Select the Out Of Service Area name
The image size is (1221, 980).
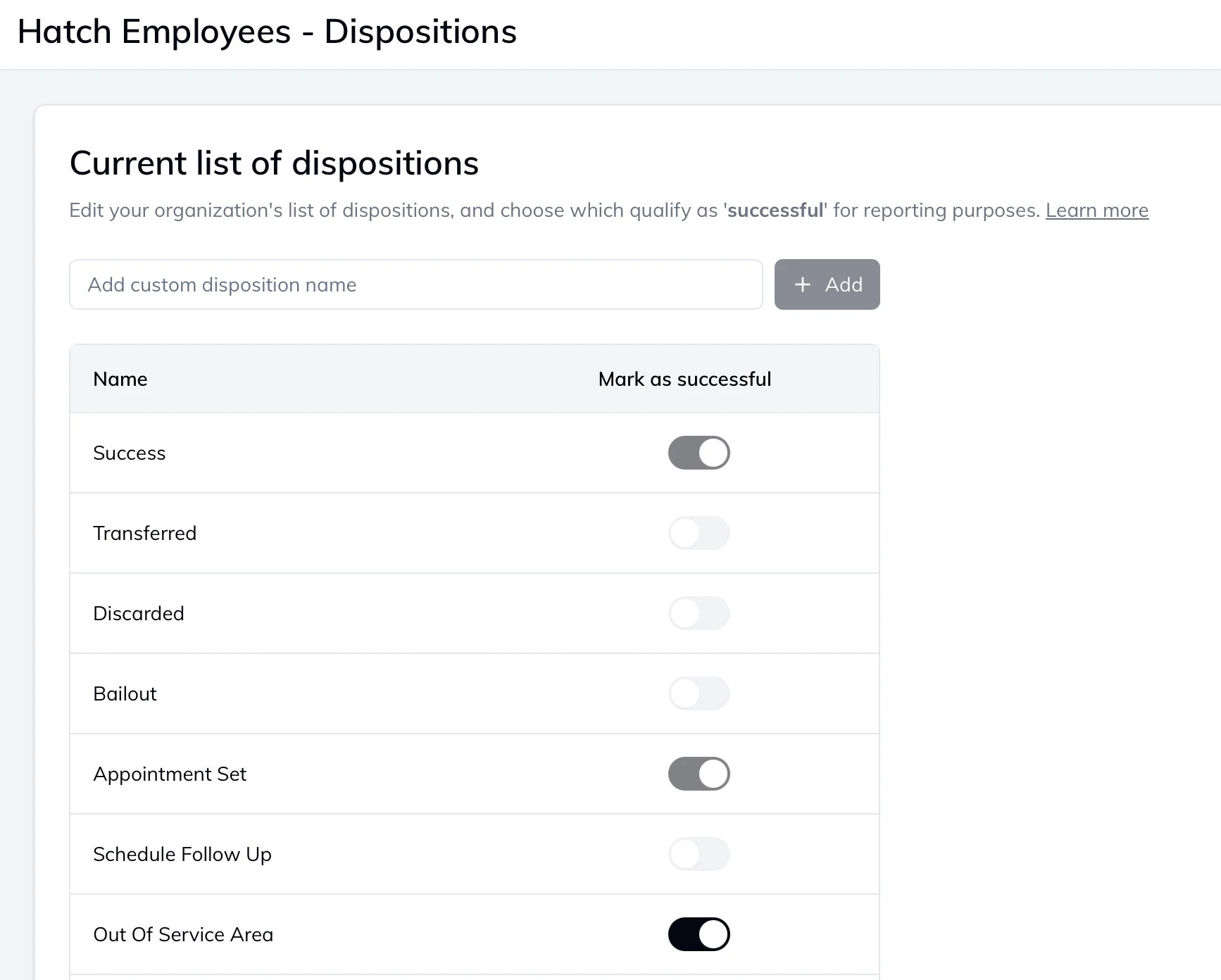(183, 934)
